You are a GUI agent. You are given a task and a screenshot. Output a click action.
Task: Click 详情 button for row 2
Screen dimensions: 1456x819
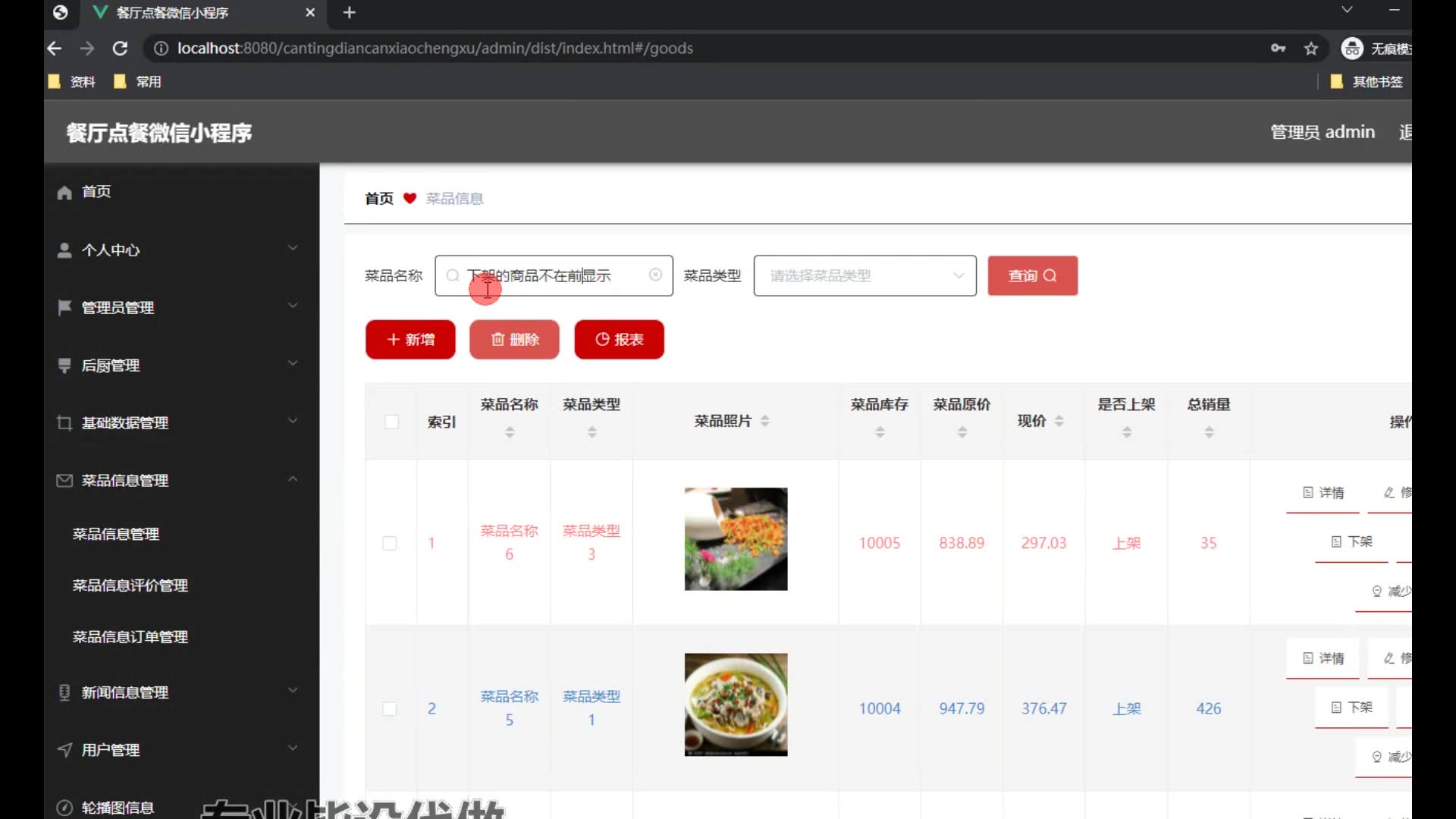pyautogui.click(x=1323, y=658)
